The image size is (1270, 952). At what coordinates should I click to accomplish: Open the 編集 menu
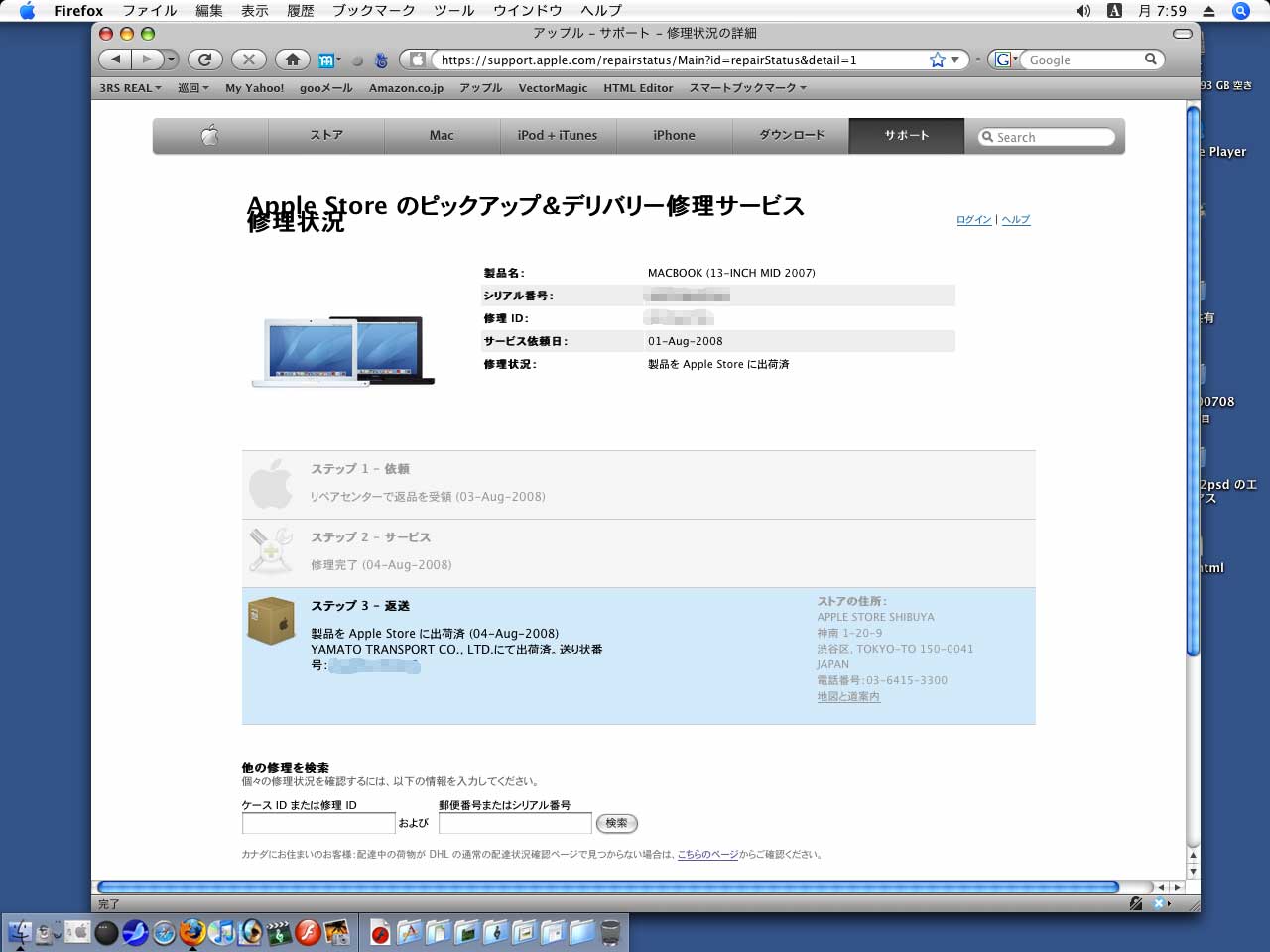(209, 11)
